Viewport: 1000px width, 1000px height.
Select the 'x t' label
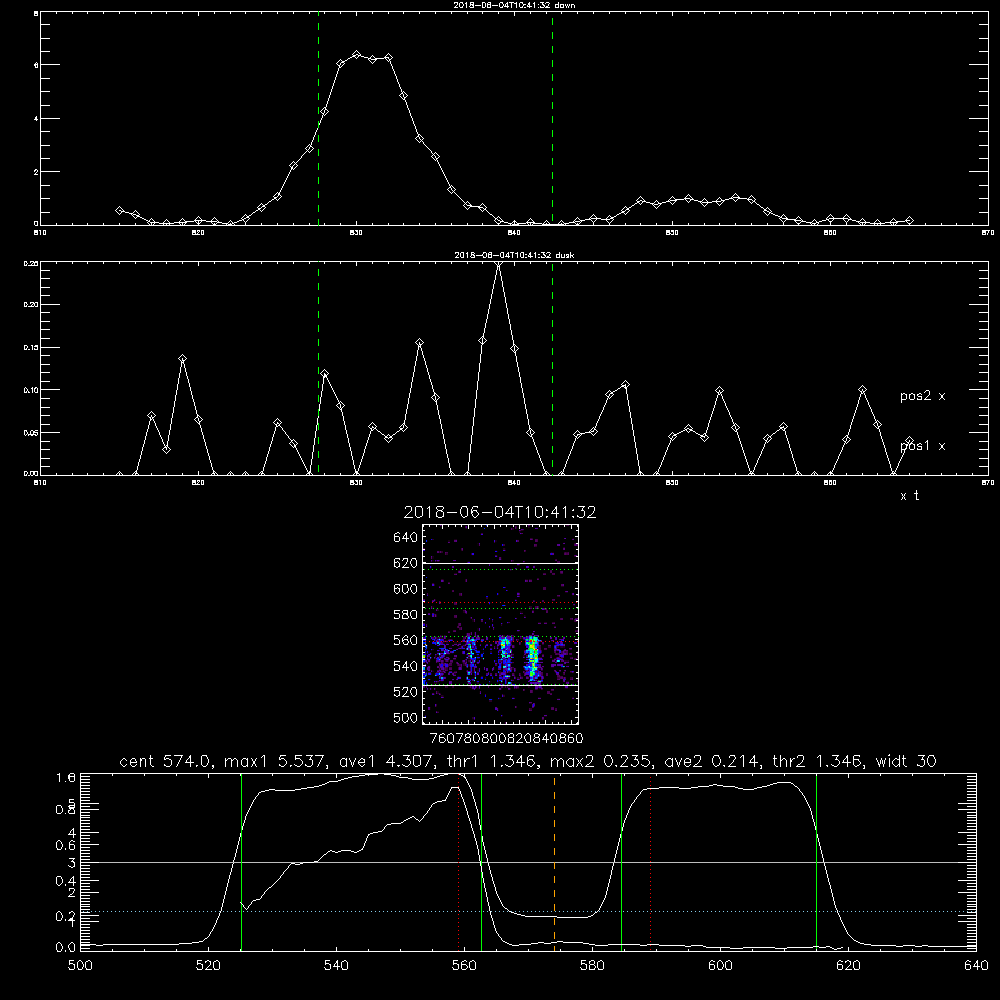tap(909, 496)
